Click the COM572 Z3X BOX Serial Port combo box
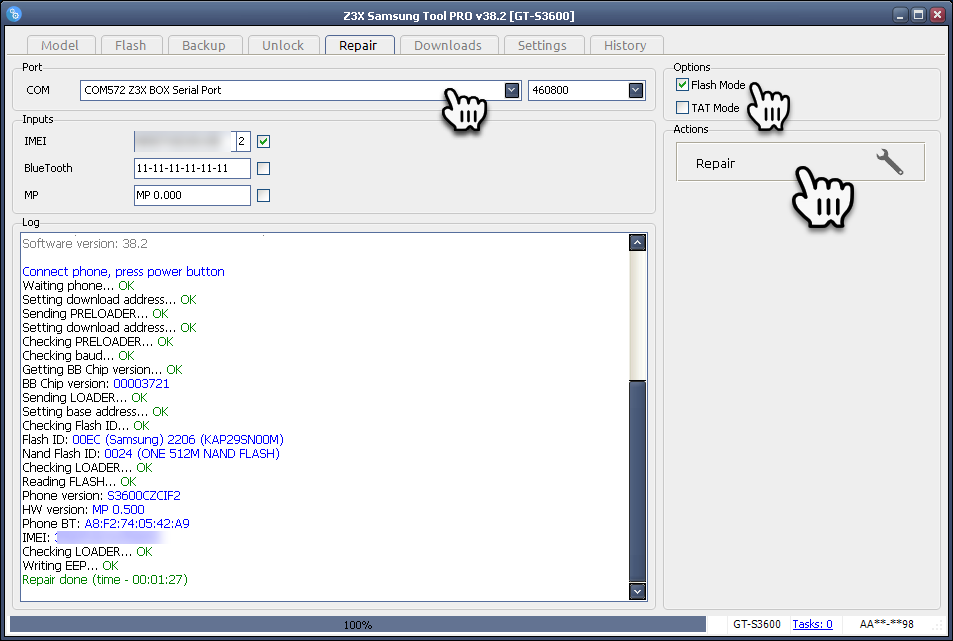Image resolution: width=953 pixels, height=641 pixels. click(x=300, y=91)
